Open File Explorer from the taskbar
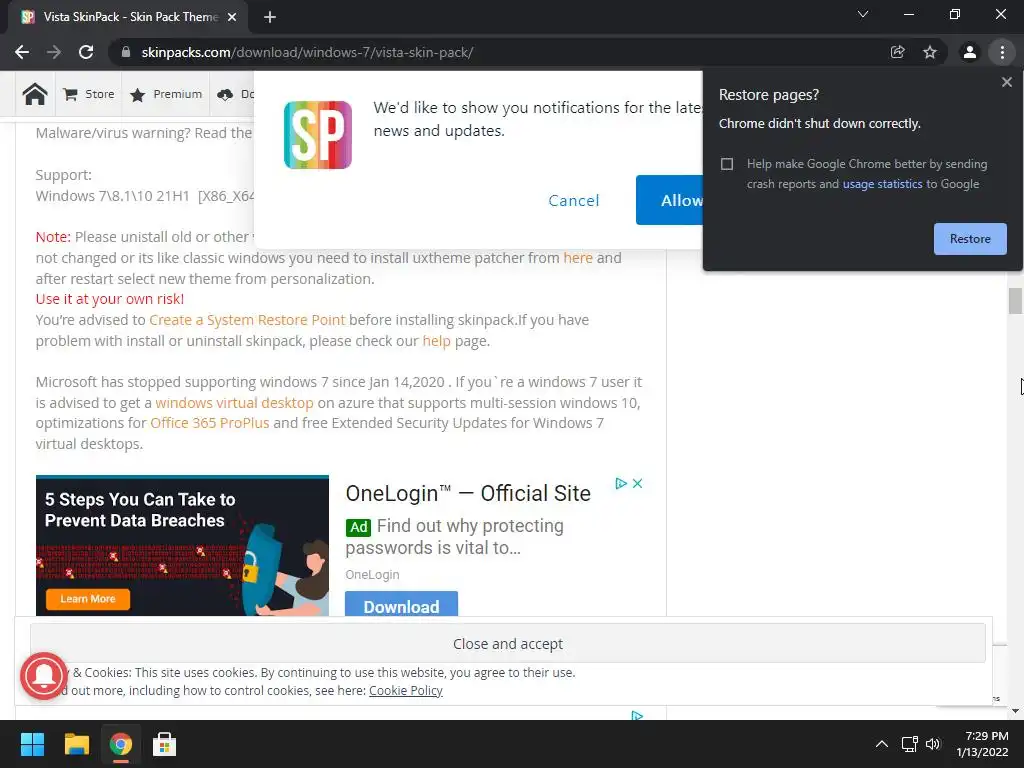 [x=76, y=744]
